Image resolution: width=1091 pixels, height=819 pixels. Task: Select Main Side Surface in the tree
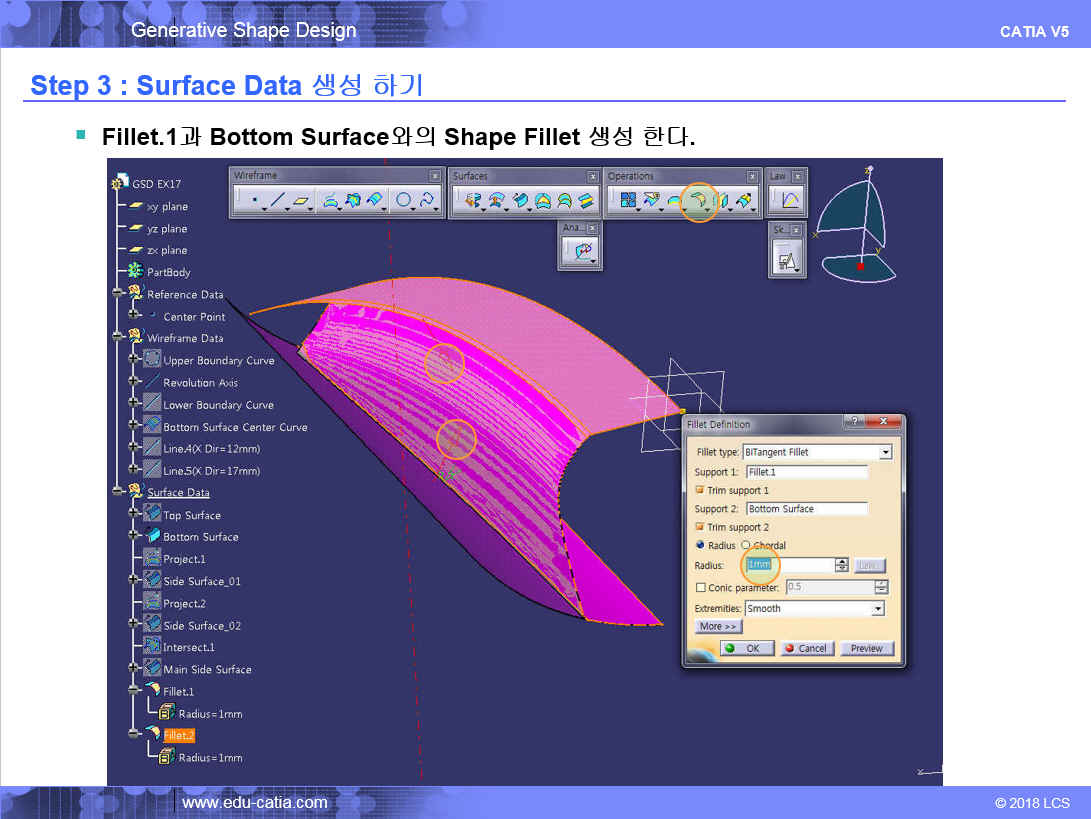207,669
